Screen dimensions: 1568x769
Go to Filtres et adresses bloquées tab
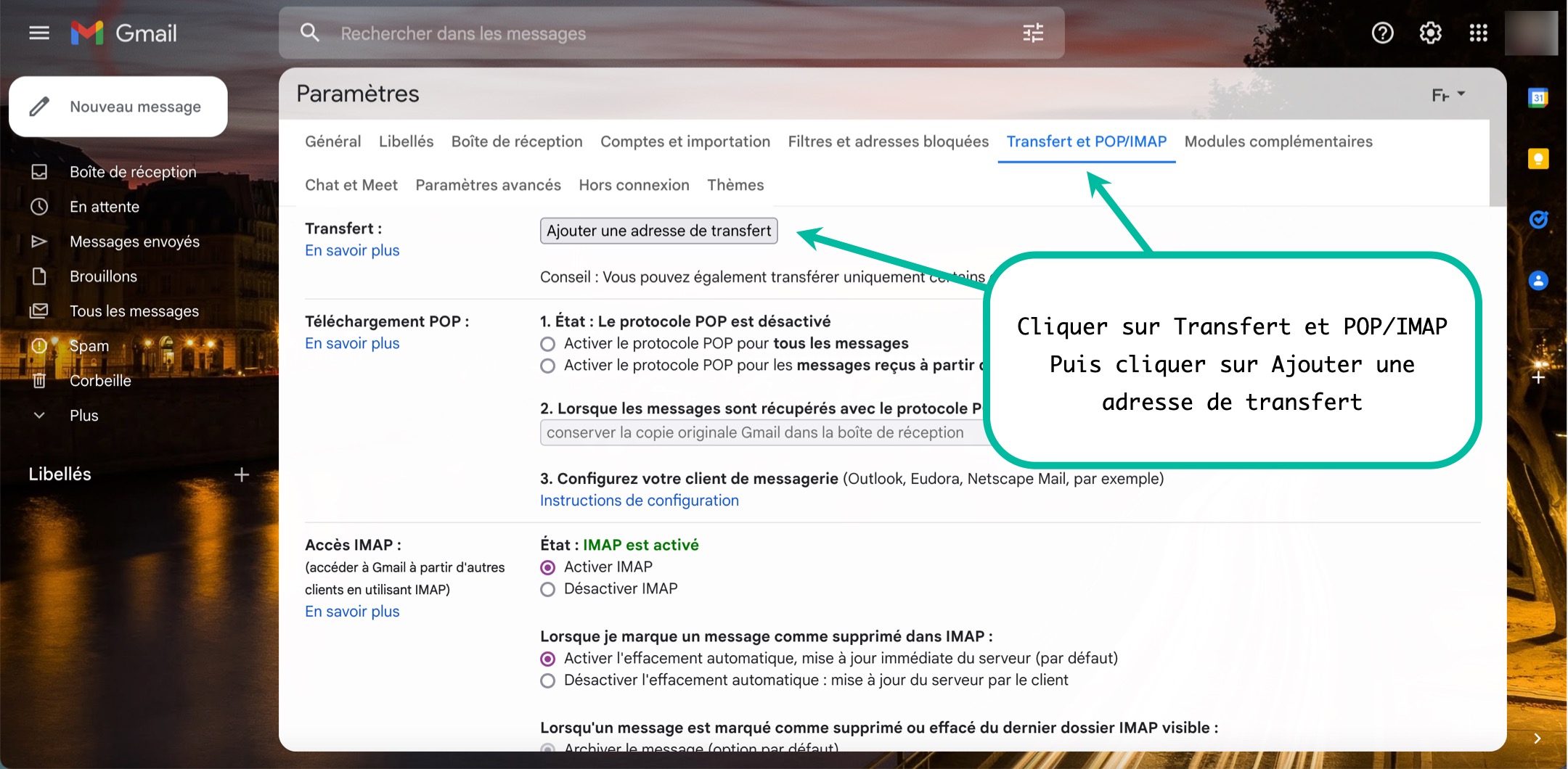tap(888, 141)
